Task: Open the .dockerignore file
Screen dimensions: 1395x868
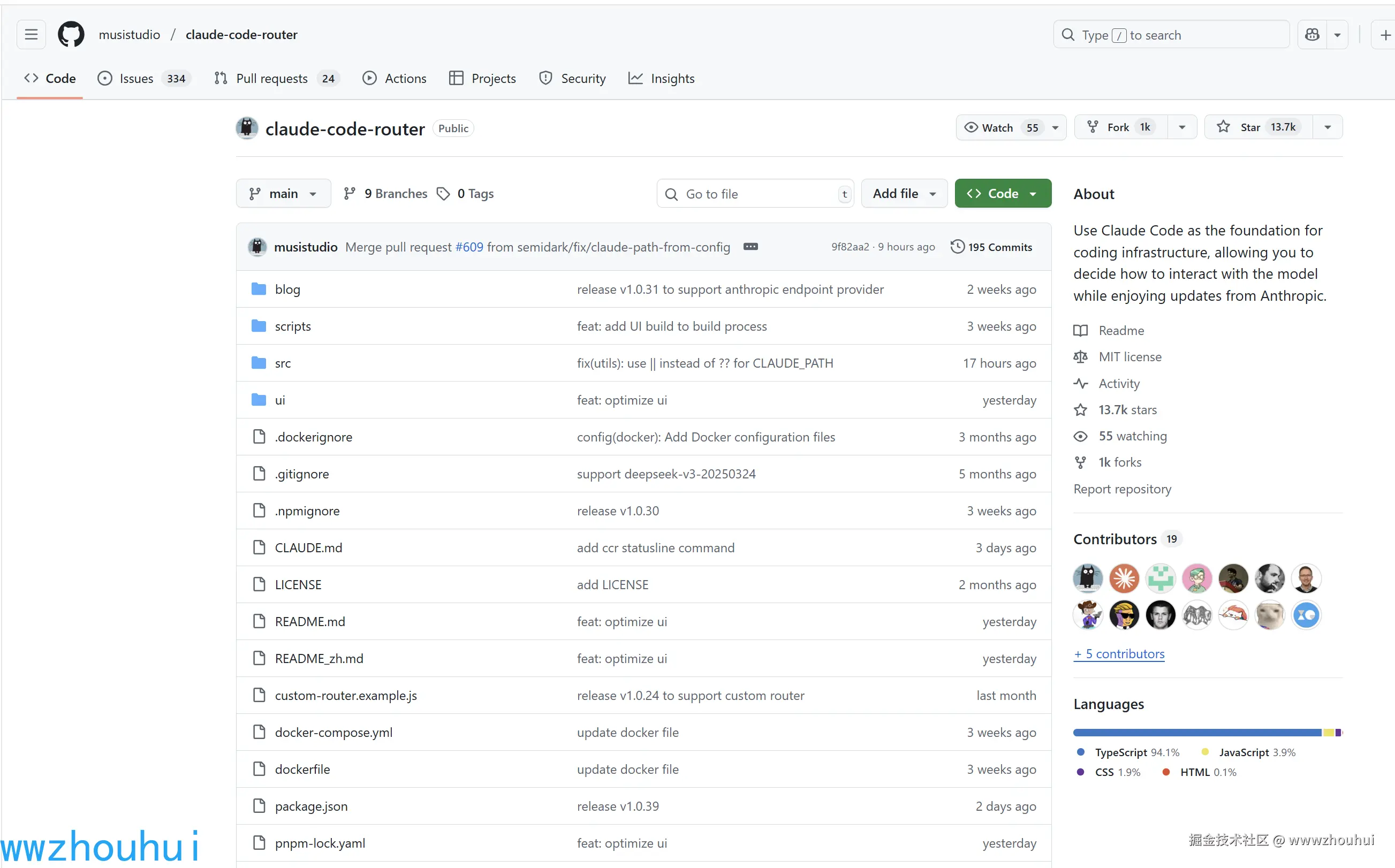Action: pos(314,437)
